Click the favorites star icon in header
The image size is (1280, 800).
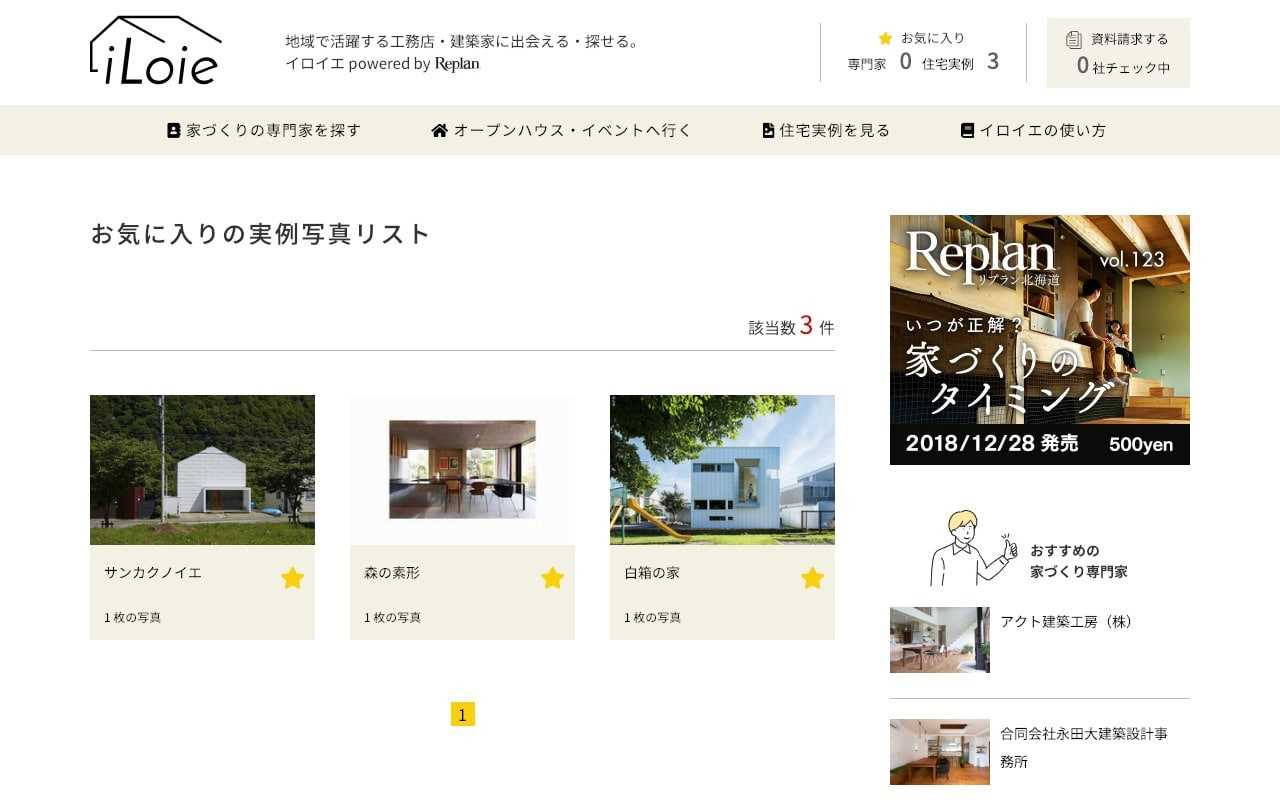tap(885, 38)
